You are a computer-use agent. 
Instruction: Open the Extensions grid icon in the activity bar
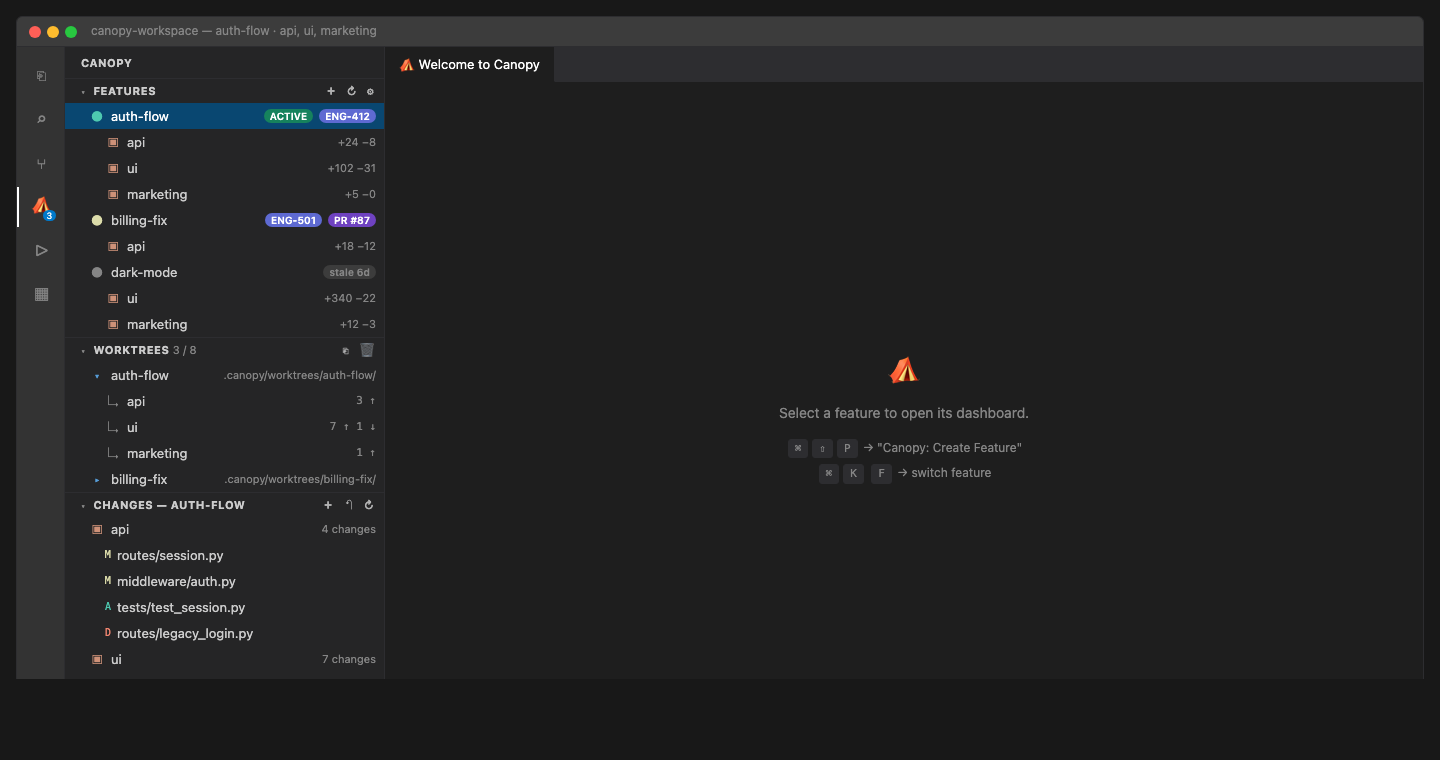(41, 294)
